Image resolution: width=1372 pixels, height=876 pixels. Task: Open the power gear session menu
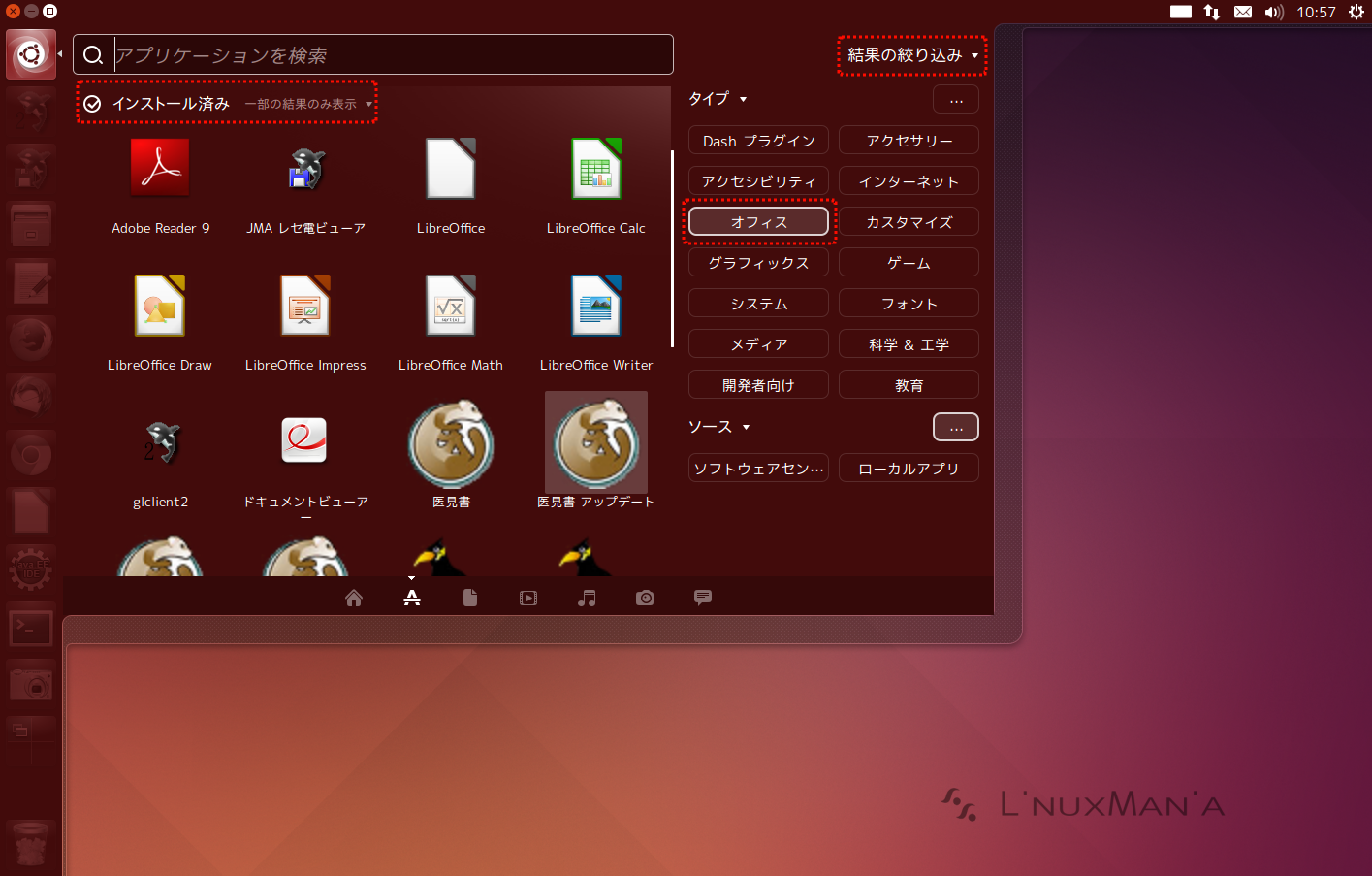tap(1356, 12)
